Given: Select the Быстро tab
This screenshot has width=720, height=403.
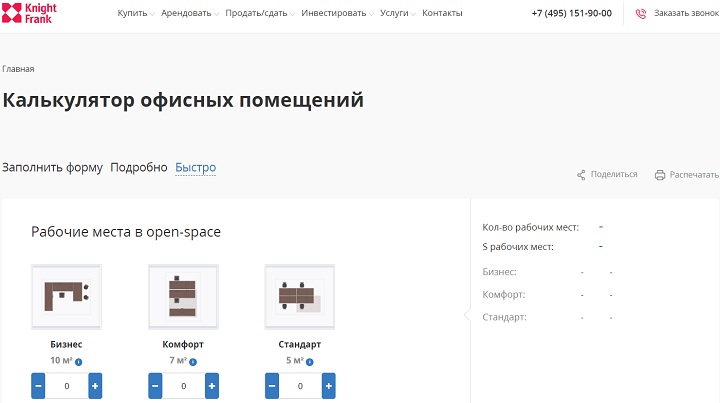Looking at the screenshot, I should (x=196, y=168).
